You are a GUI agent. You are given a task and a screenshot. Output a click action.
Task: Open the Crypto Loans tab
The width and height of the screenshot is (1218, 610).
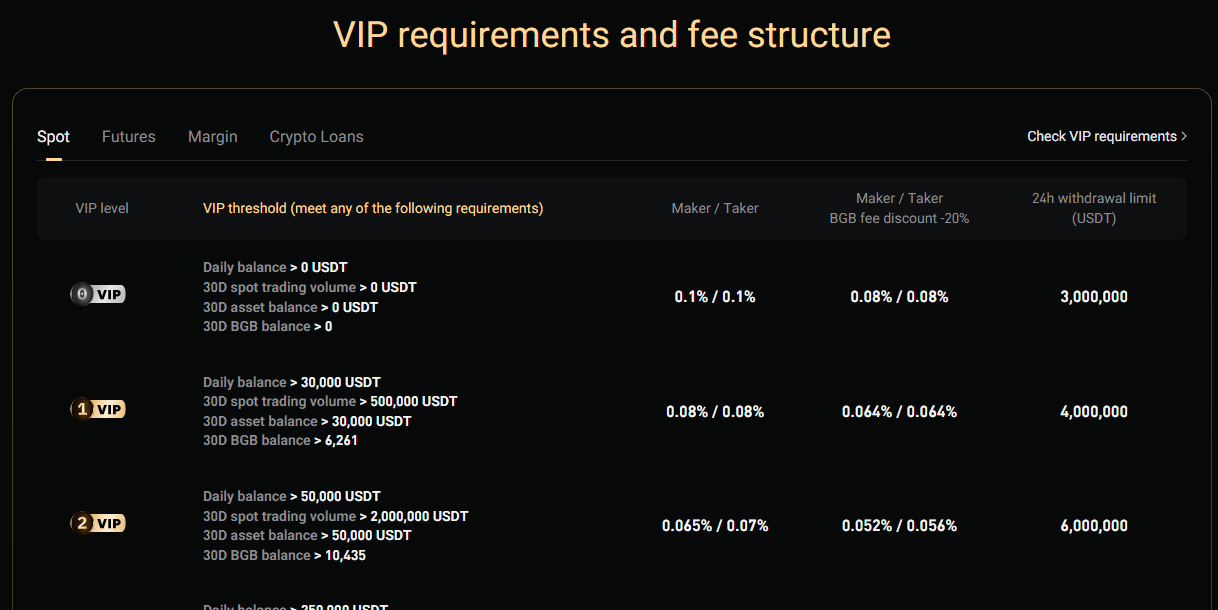click(x=316, y=137)
